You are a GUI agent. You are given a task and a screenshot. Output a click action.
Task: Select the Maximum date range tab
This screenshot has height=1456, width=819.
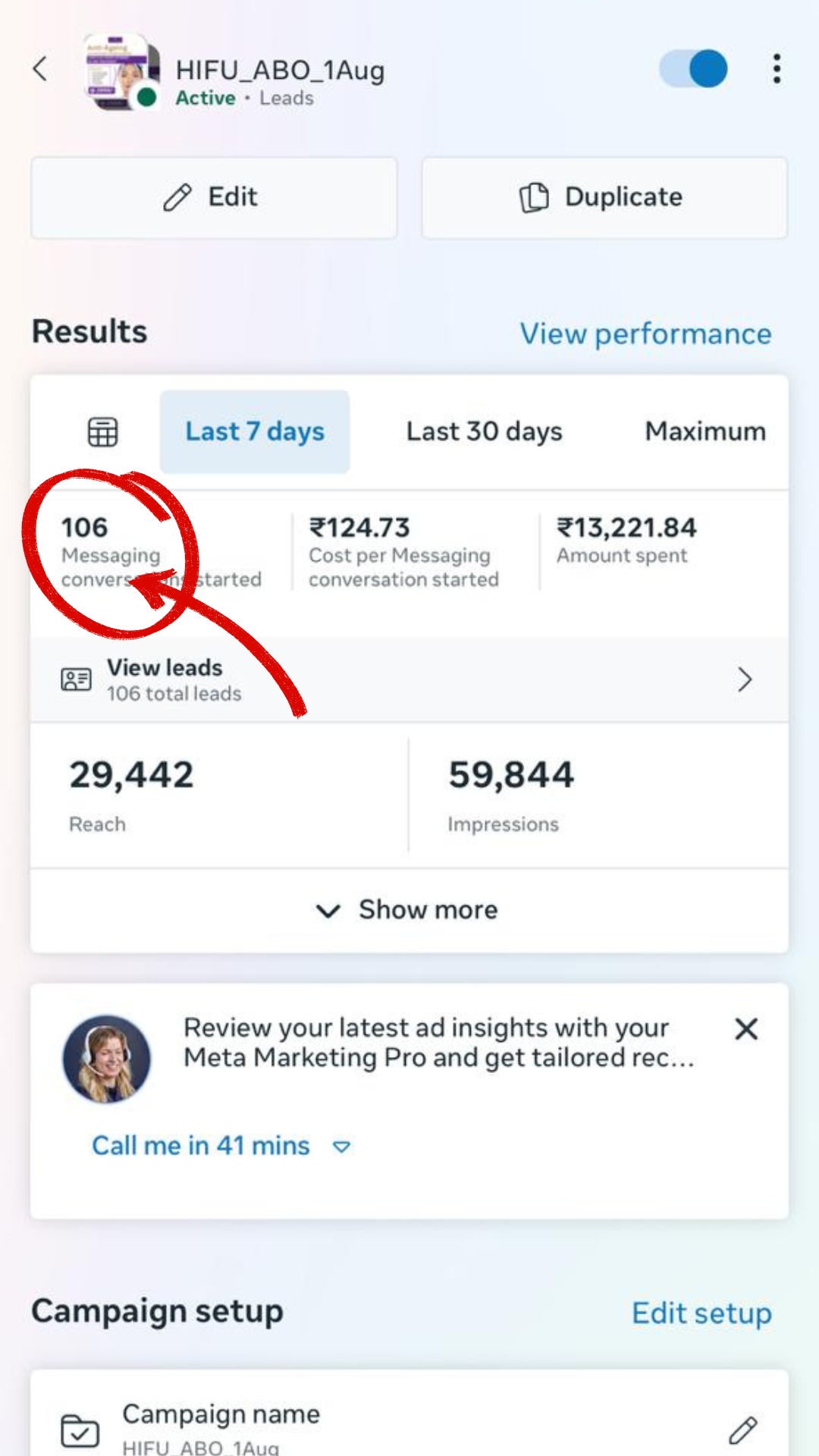(x=704, y=431)
